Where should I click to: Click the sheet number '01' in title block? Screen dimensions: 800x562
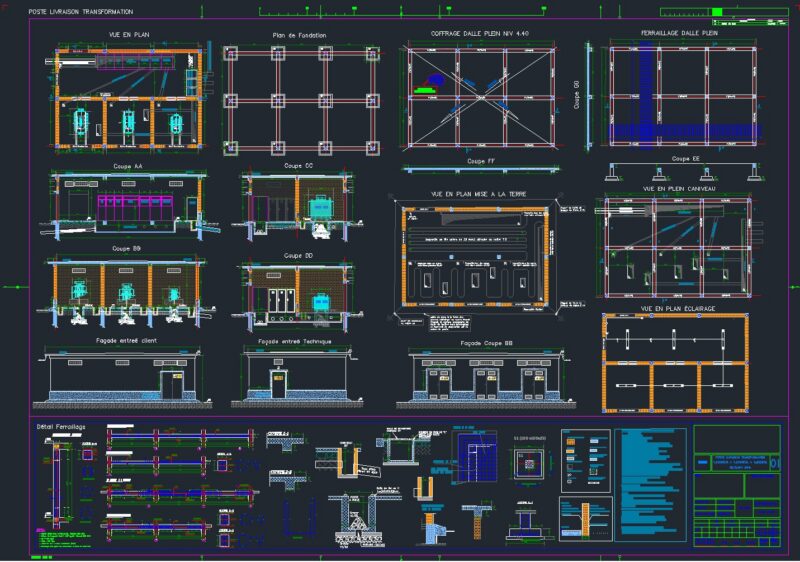point(774,464)
